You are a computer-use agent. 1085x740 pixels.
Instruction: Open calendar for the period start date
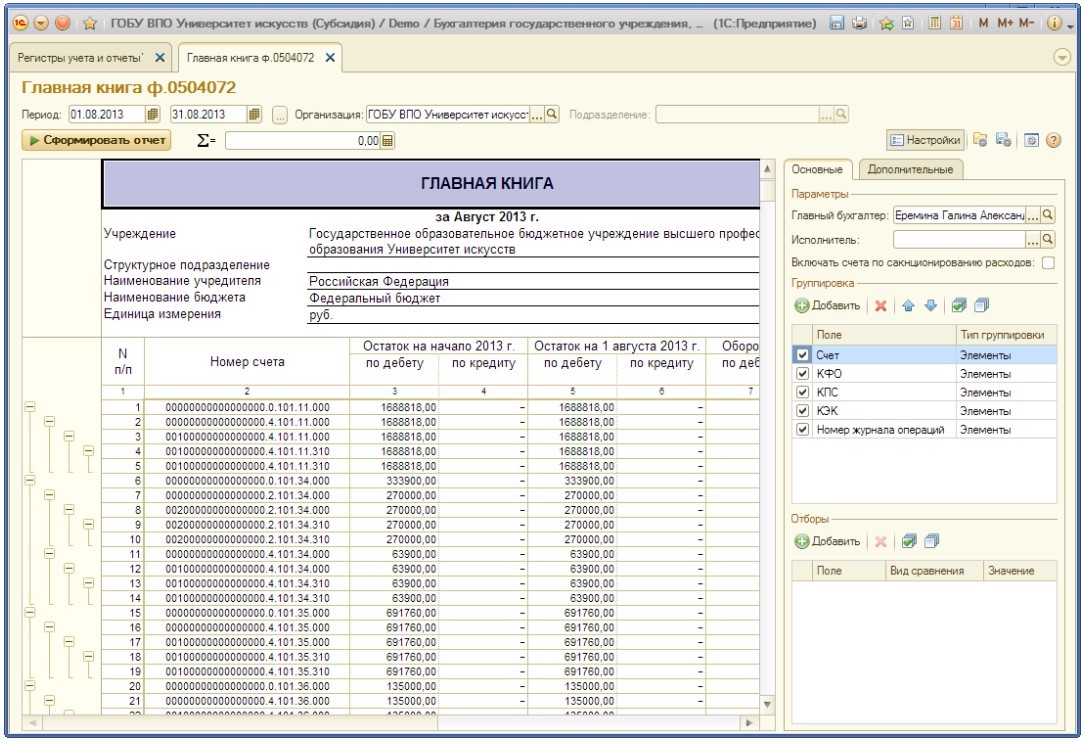[x=153, y=114]
